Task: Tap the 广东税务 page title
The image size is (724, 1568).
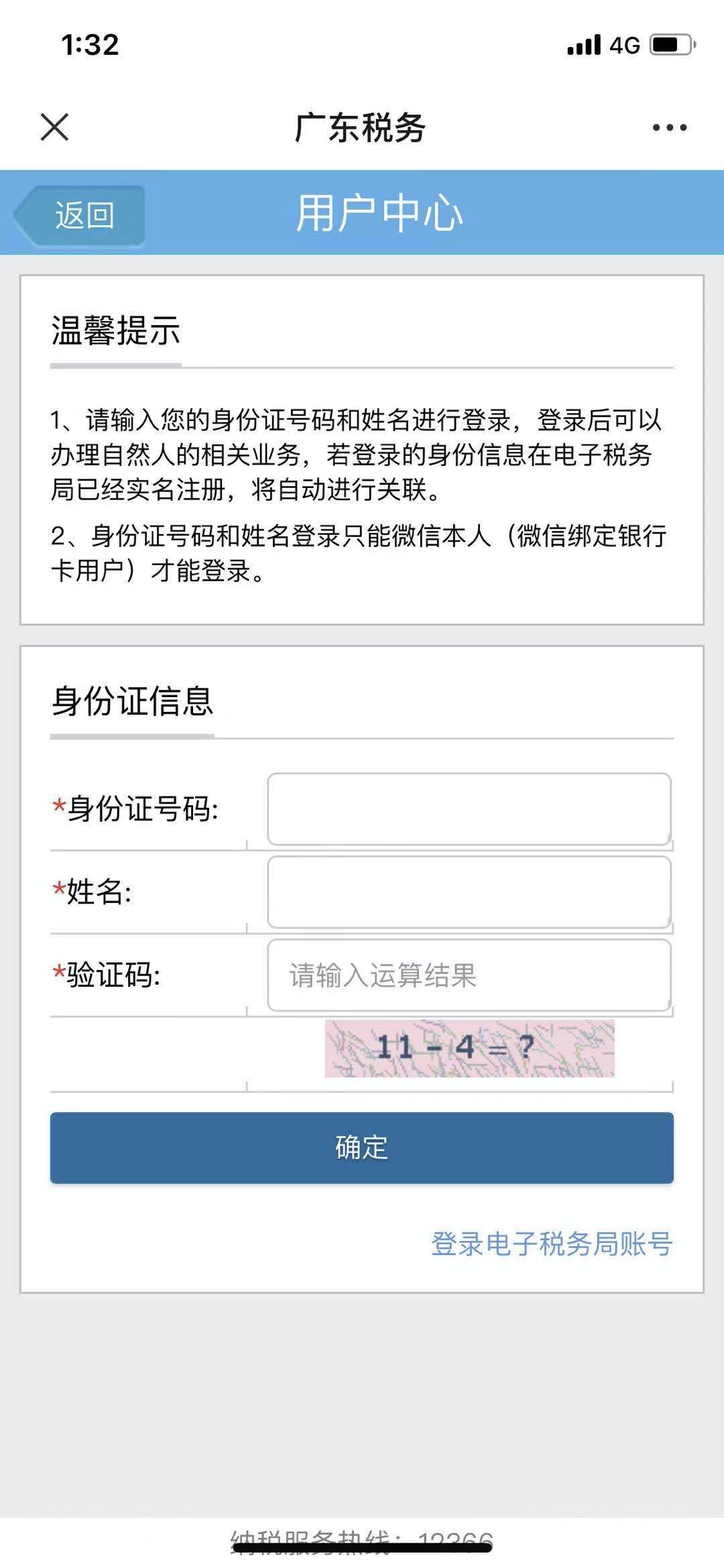Action: (x=360, y=127)
